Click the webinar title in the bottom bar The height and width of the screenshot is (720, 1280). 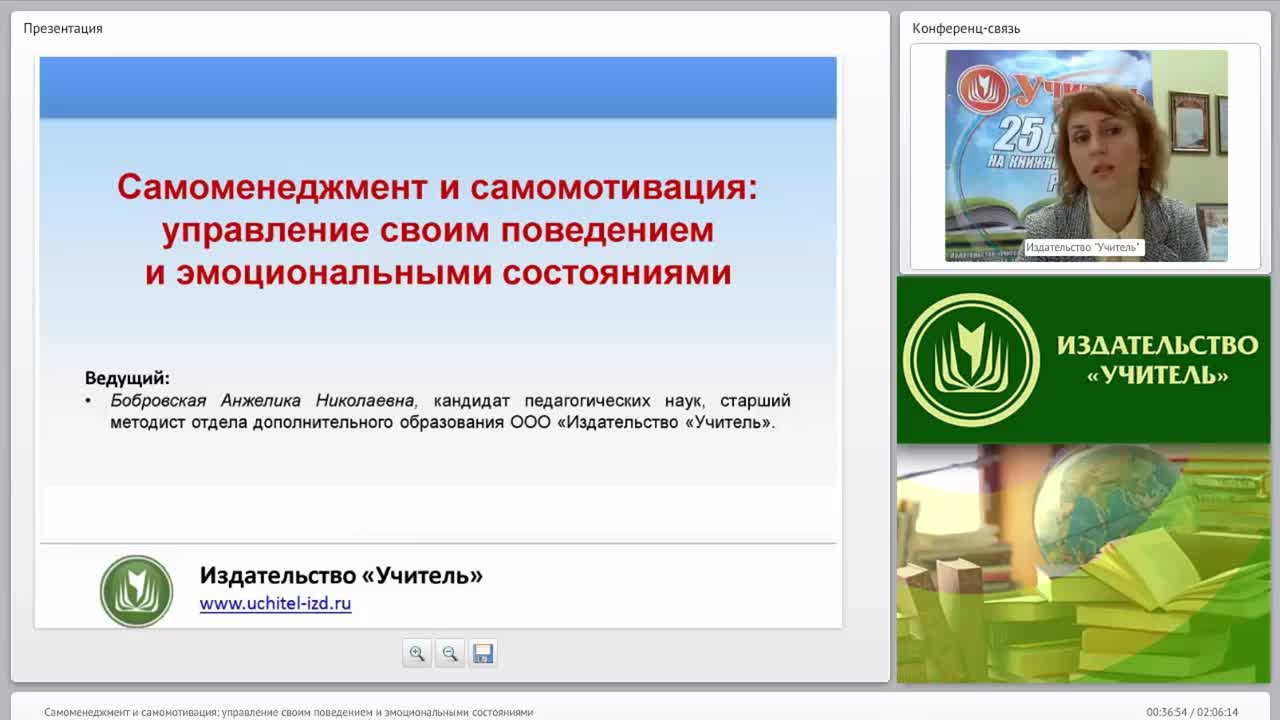[x=288, y=712]
